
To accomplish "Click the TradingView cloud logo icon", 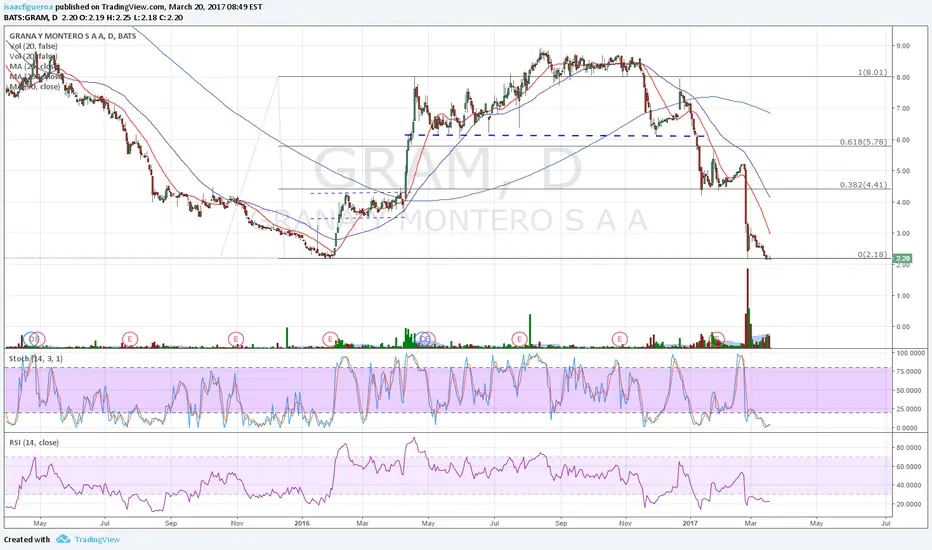I will tap(63, 539).
